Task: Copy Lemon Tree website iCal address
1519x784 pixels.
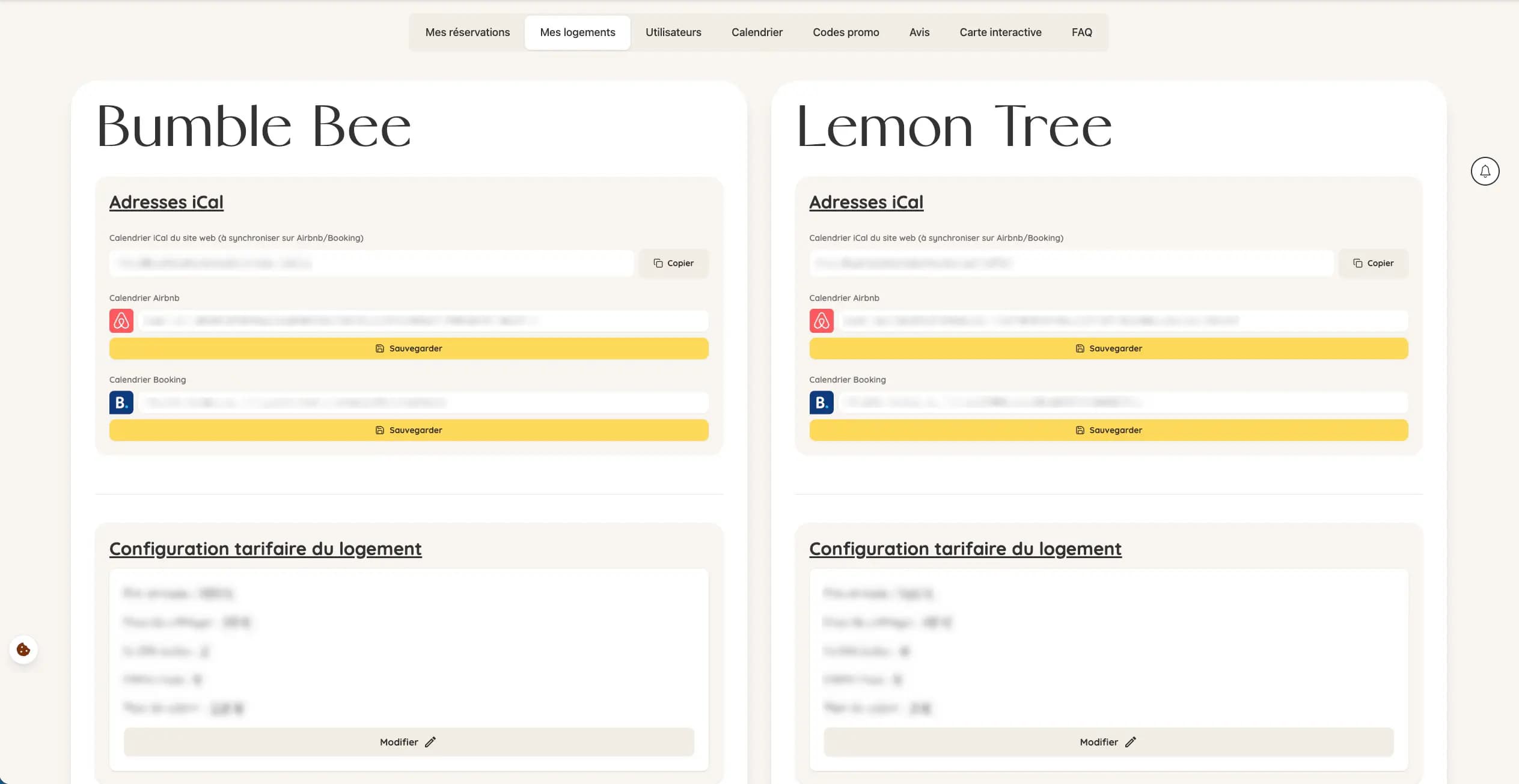Action: 1373,263
